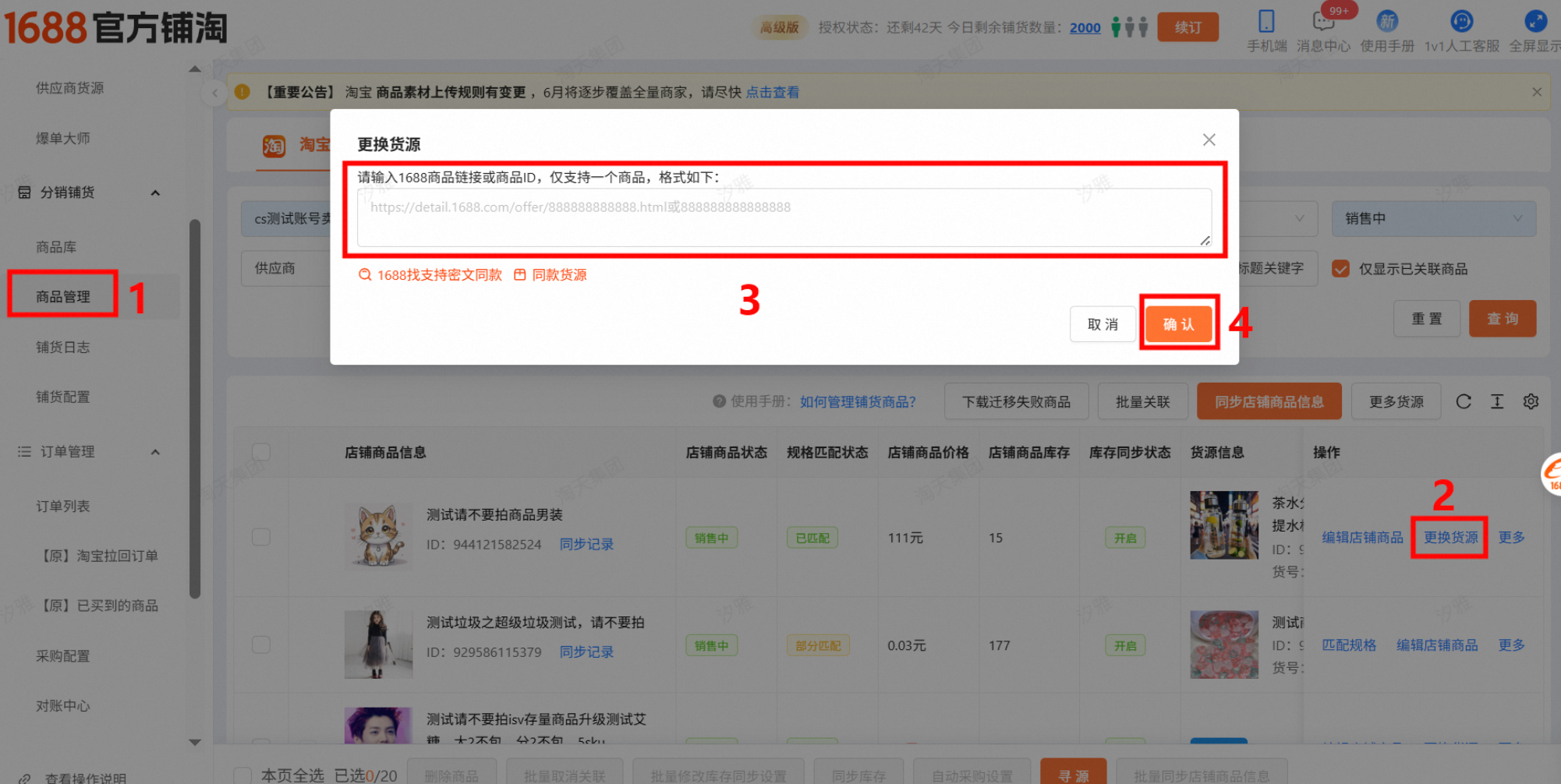Open the user manual icon 使用手册
The width and height of the screenshot is (1561, 784).
(1387, 21)
